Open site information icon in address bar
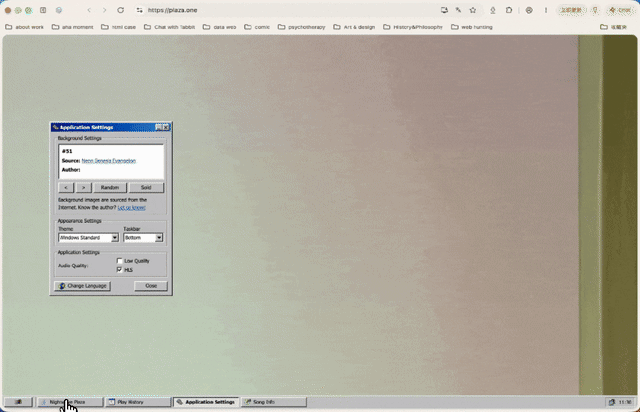The image size is (640, 412). pos(140,10)
